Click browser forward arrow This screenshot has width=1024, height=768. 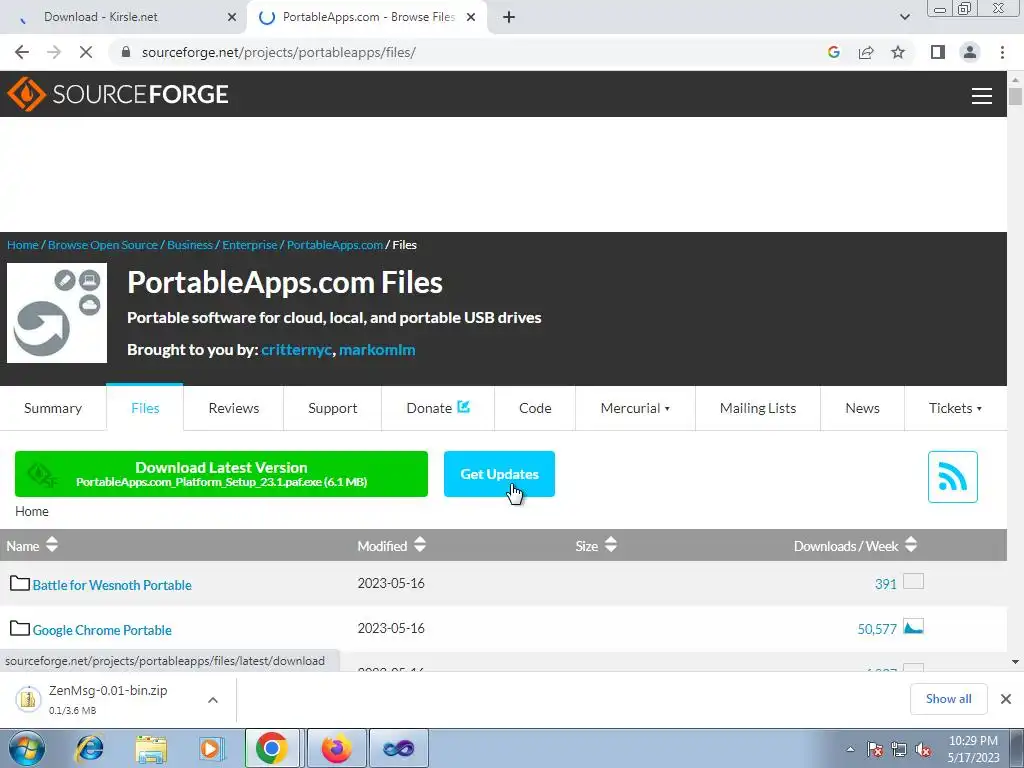54,52
